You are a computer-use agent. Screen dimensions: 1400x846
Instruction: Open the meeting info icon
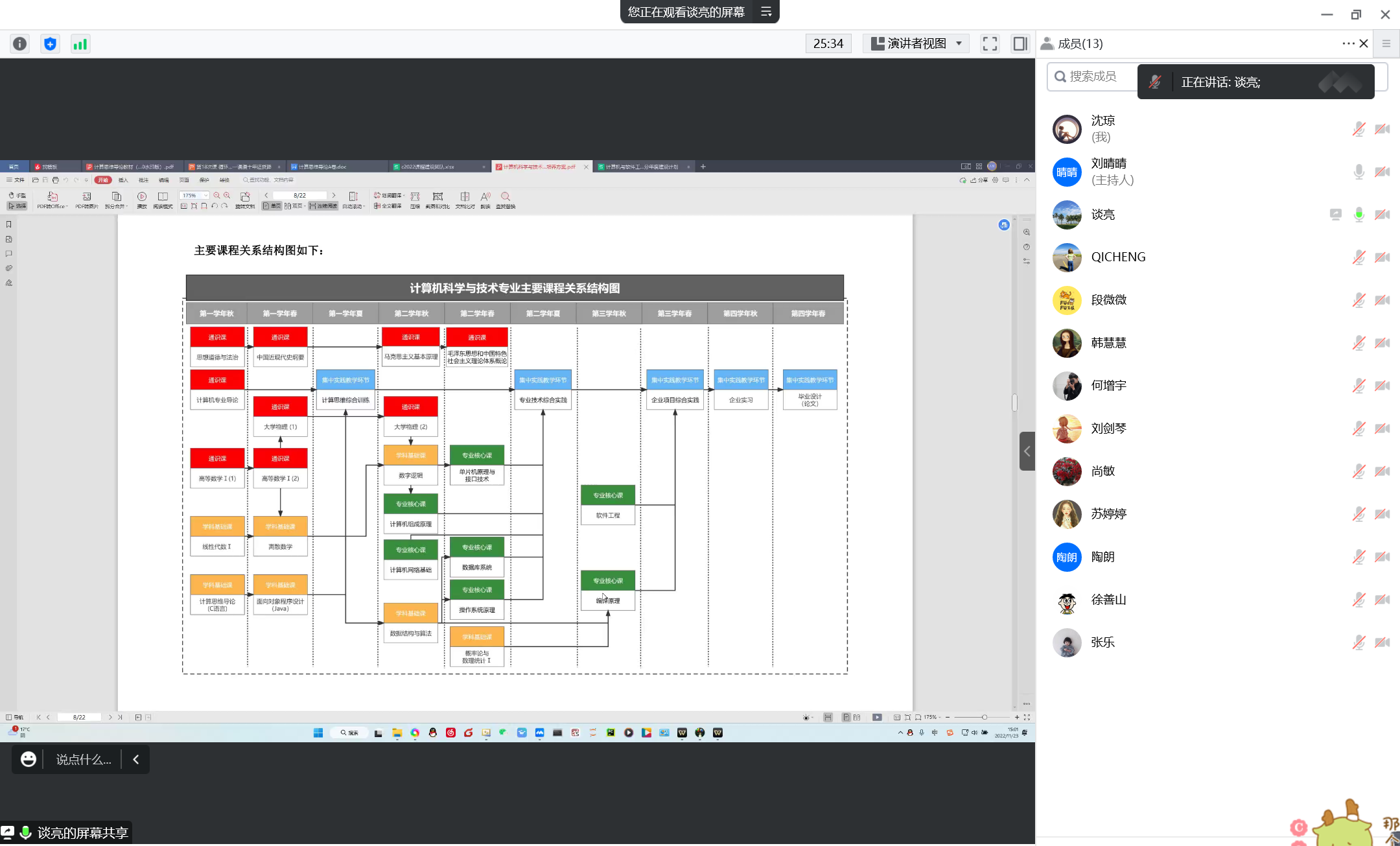20,43
